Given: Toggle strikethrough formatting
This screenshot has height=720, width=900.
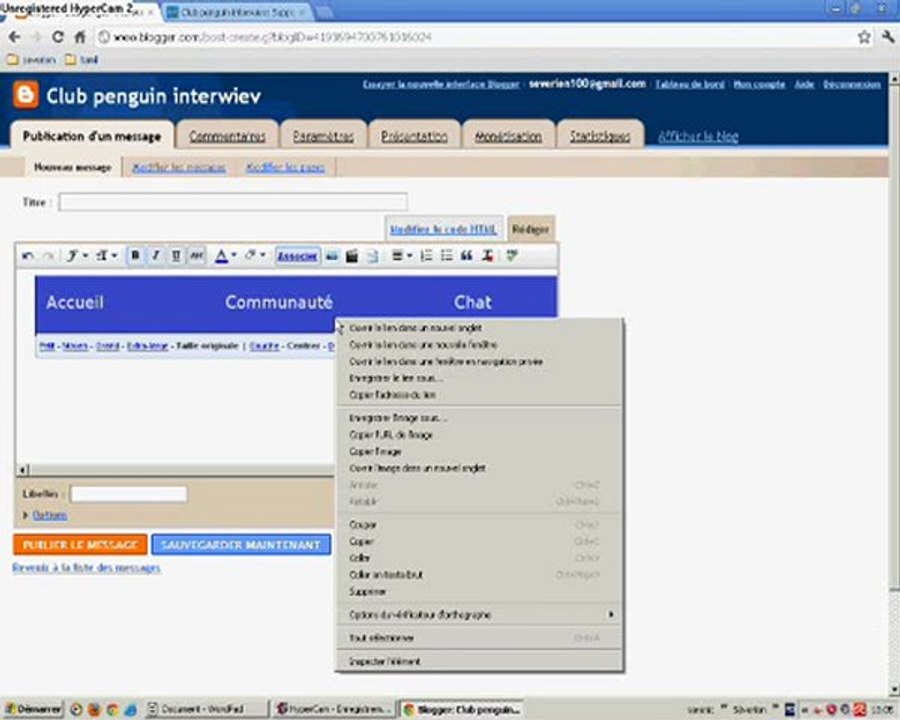Looking at the screenshot, I should click(x=196, y=256).
